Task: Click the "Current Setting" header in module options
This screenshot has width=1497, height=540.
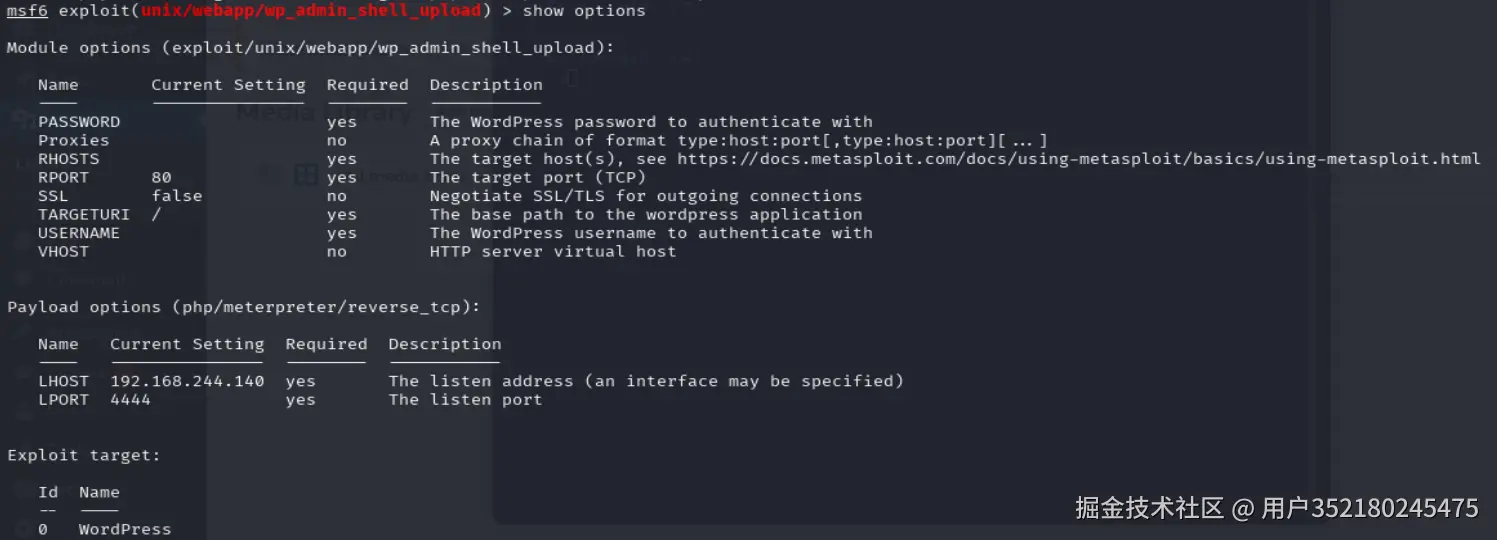Action: tap(228, 85)
